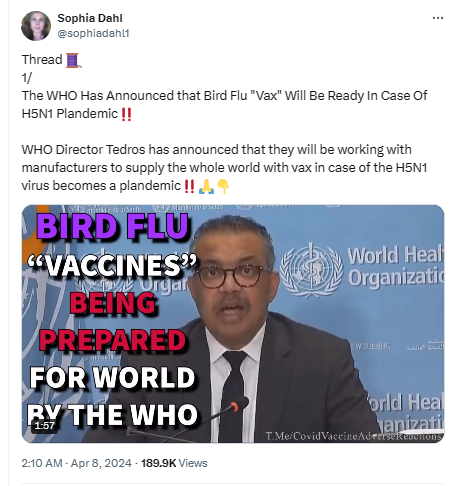Play the bird flu video thumbnail
The width and height of the screenshot is (454, 486).
[x=233, y=324]
